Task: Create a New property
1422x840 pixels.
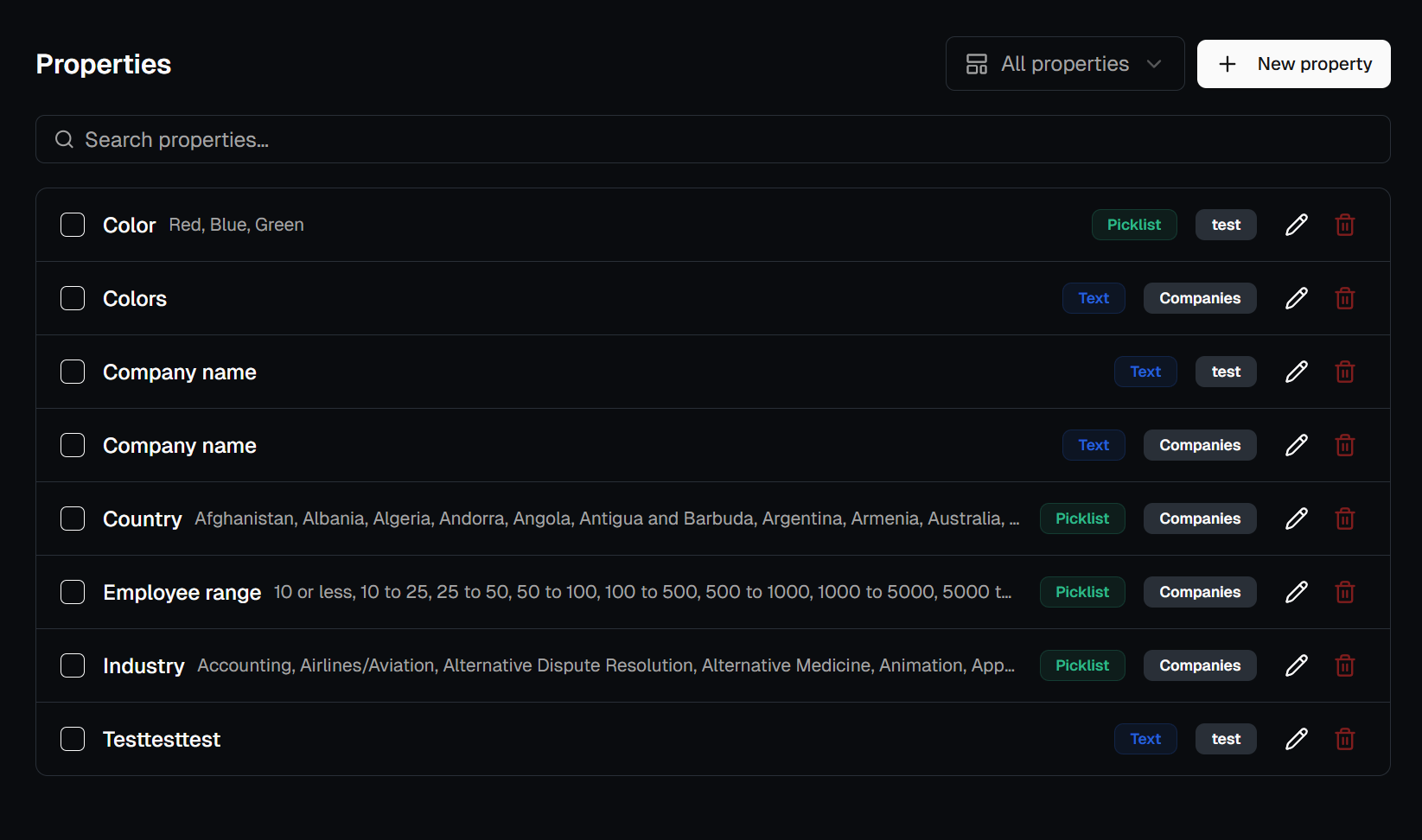Action: [x=1293, y=63]
